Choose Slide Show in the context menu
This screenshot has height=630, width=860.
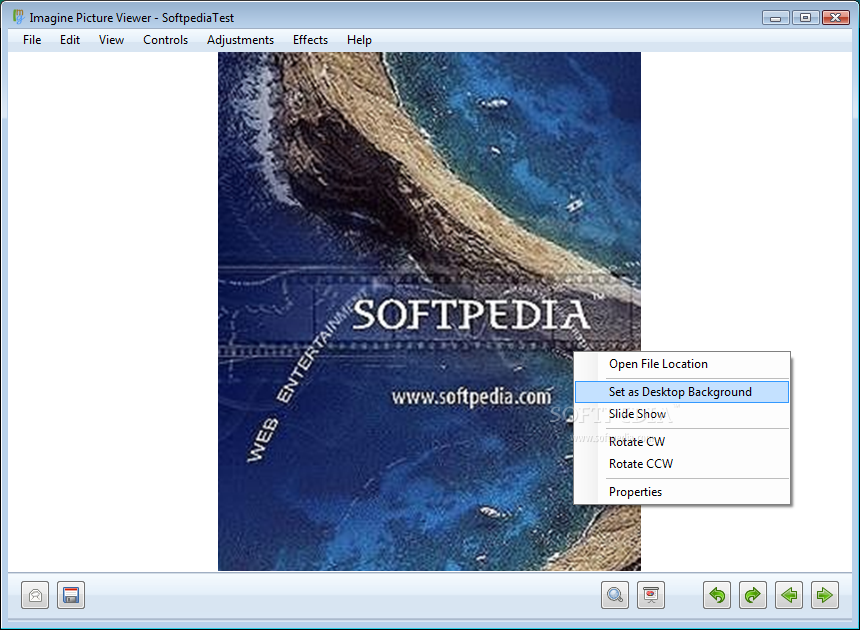(x=682, y=414)
